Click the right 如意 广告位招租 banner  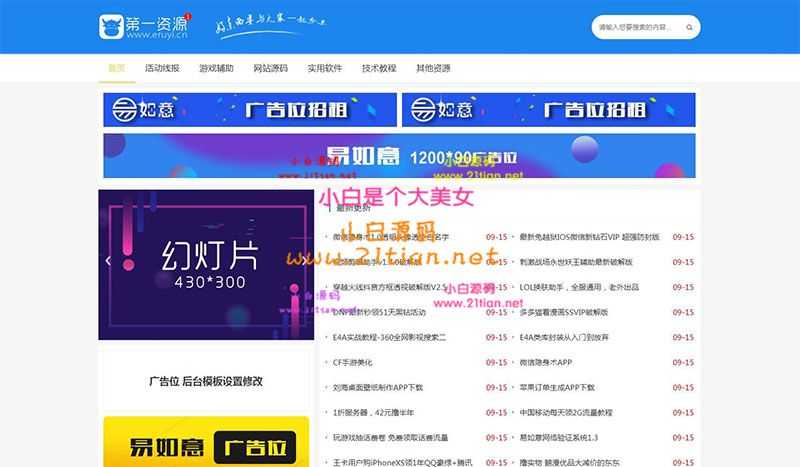548,110
